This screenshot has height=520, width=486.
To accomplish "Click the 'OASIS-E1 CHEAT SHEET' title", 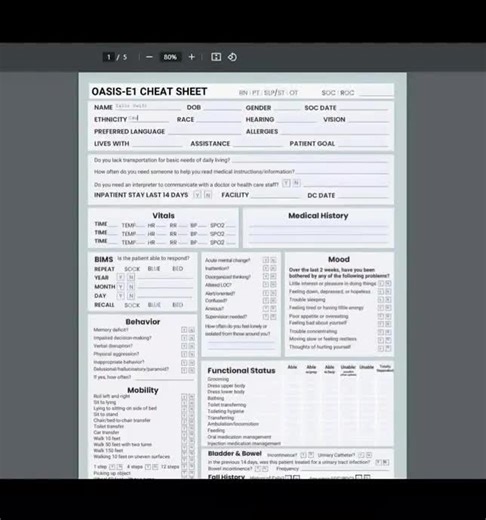I will 149,91.
